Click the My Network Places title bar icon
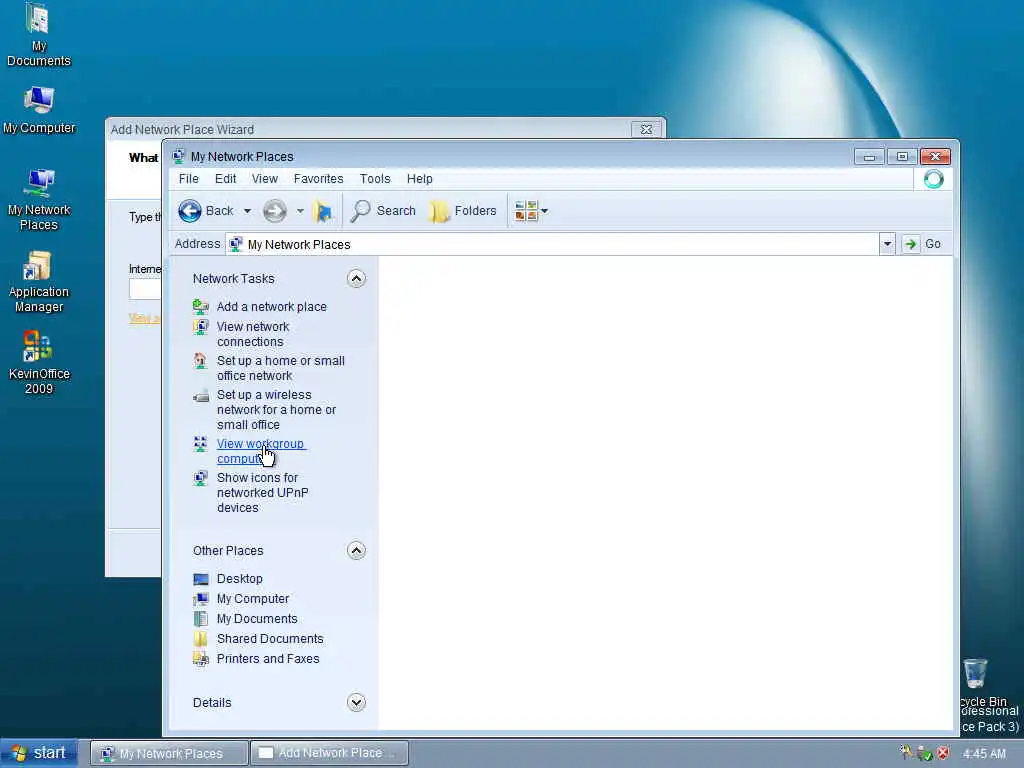The image size is (1024, 768). tap(178, 156)
